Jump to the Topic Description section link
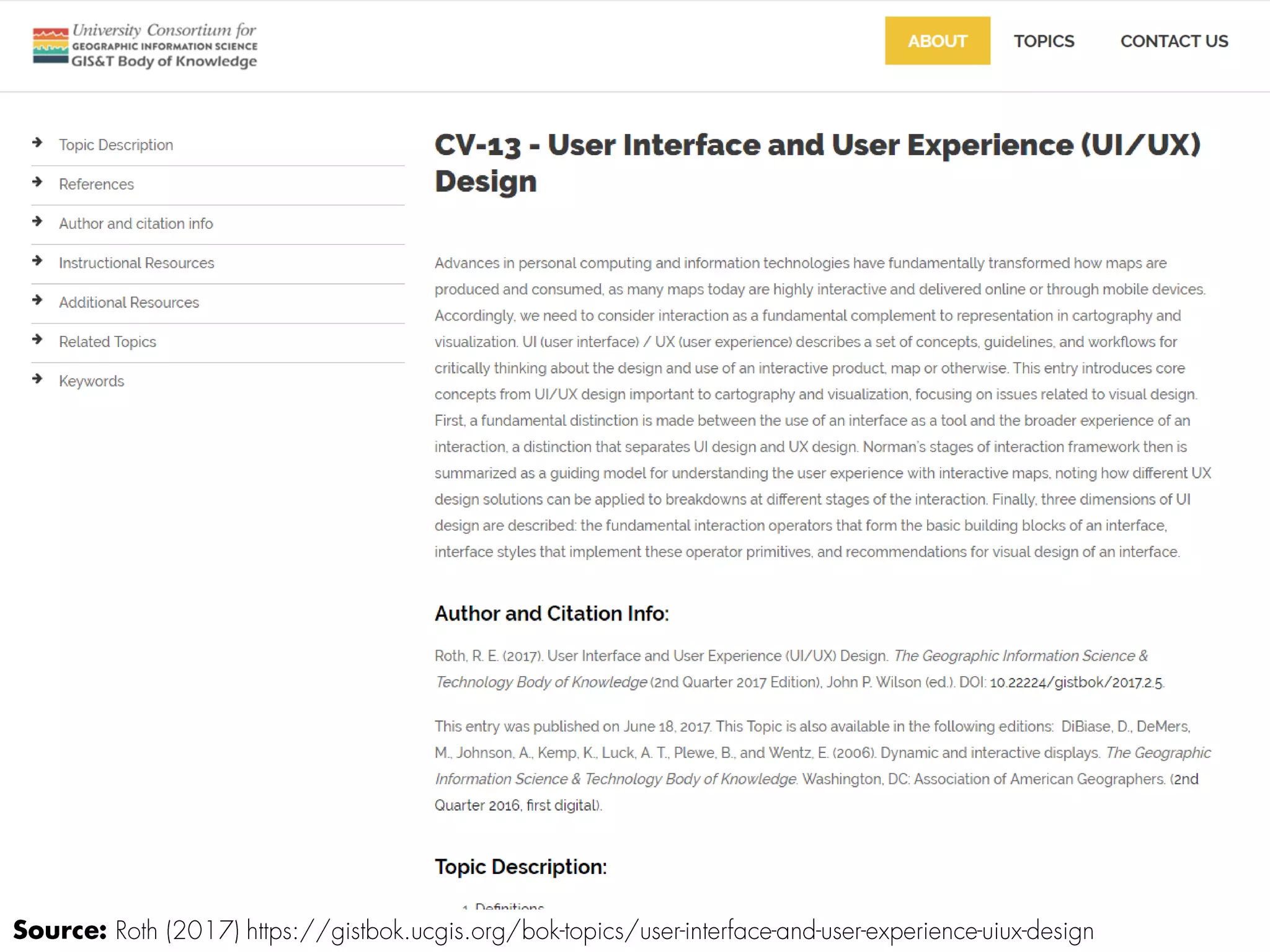The width and height of the screenshot is (1270, 952). (x=116, y=145)
